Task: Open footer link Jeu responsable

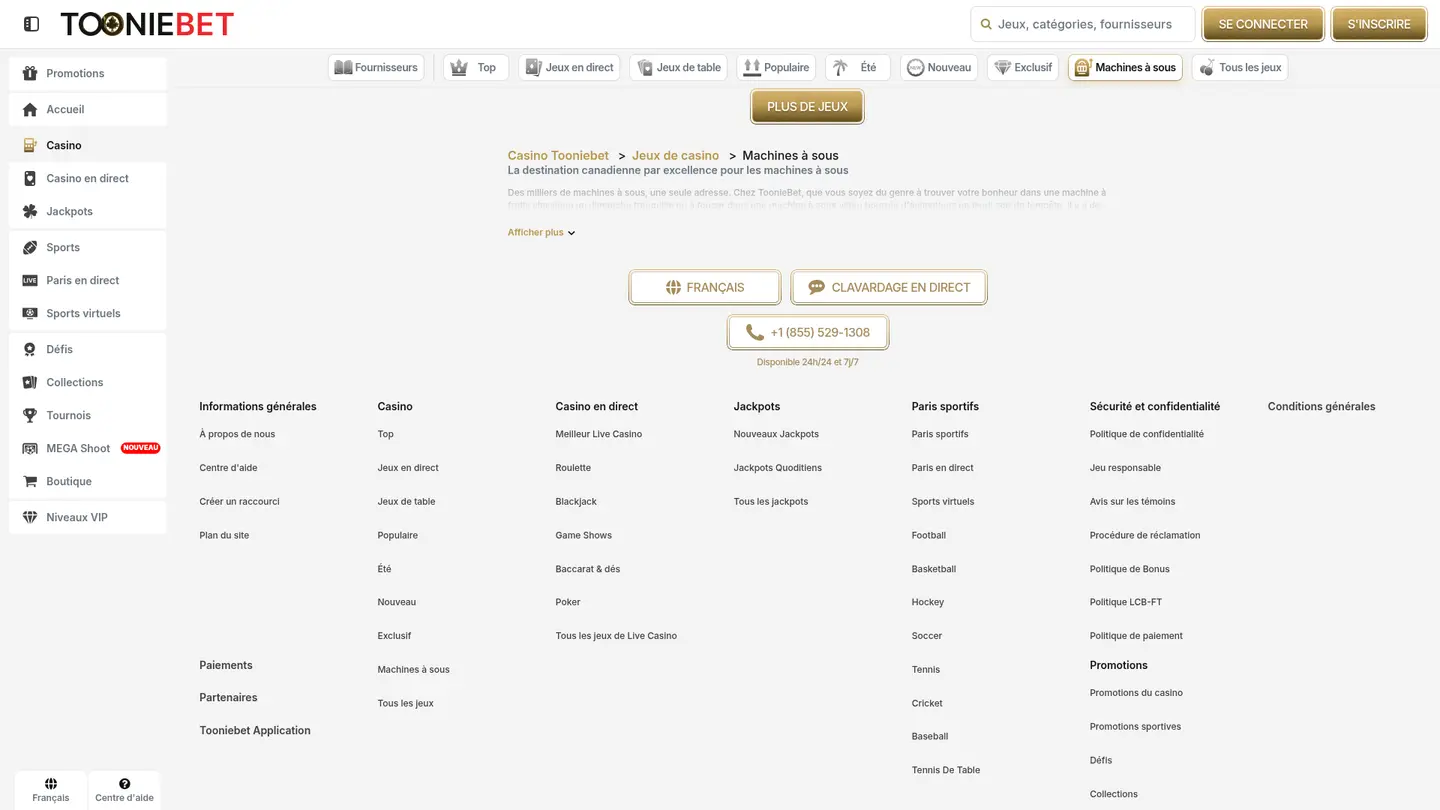Action: [x=1125, y=468]
